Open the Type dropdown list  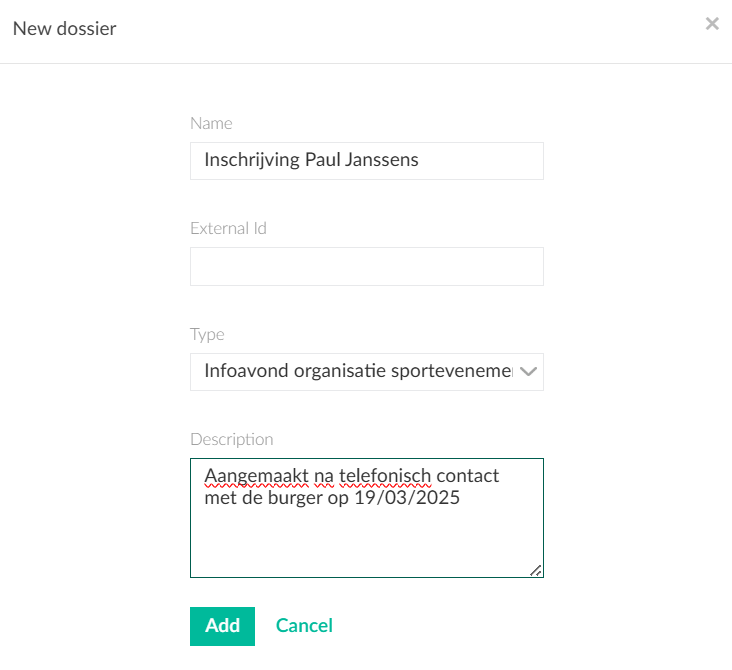(x=366, y=372)
